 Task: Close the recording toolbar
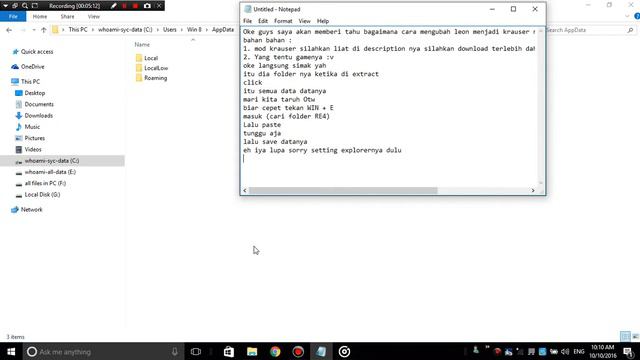pos(159,6)
